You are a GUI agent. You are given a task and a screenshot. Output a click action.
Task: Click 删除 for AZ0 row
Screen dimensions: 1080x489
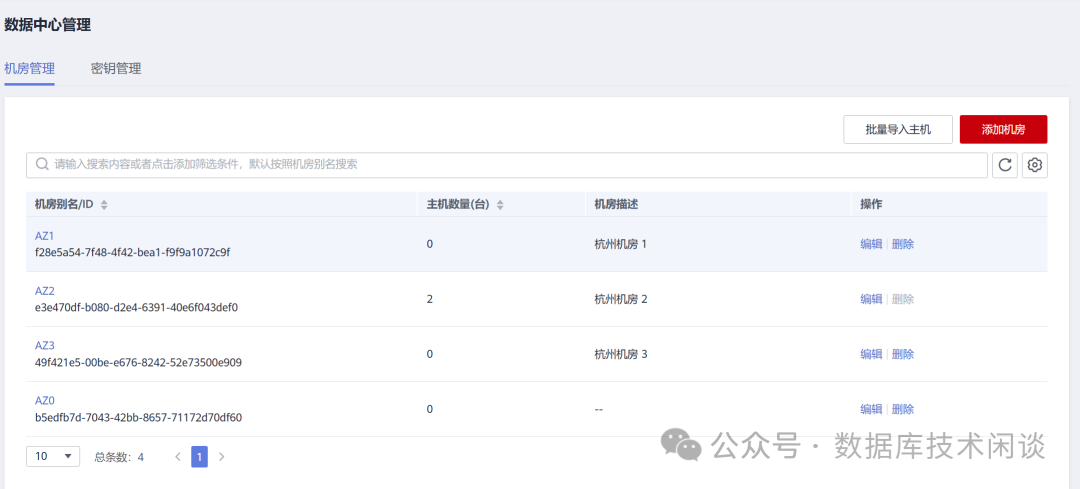[x=903, y=409]
